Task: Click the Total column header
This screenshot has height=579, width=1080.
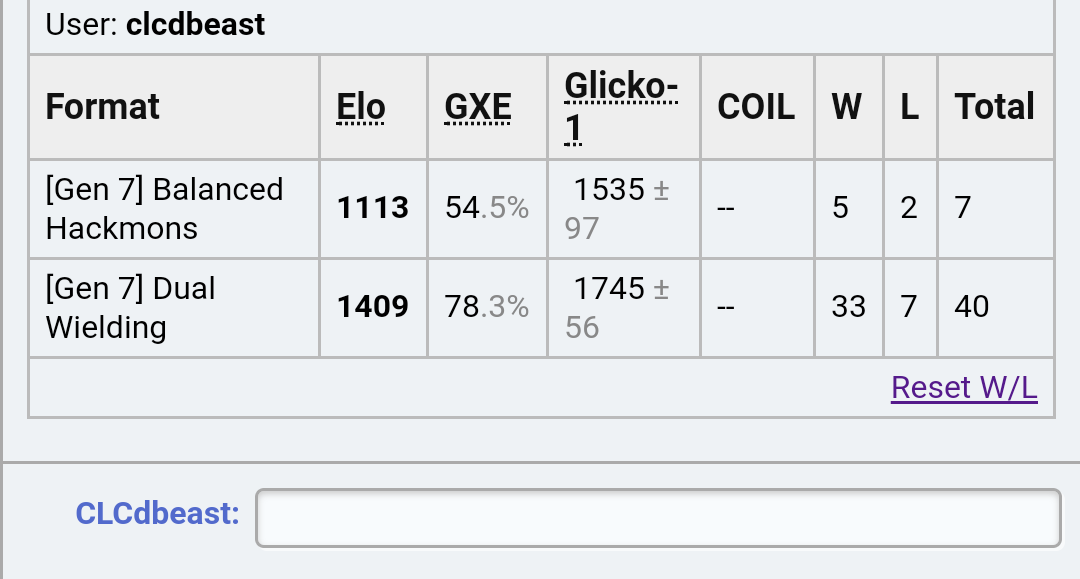Action: point(994,107)
